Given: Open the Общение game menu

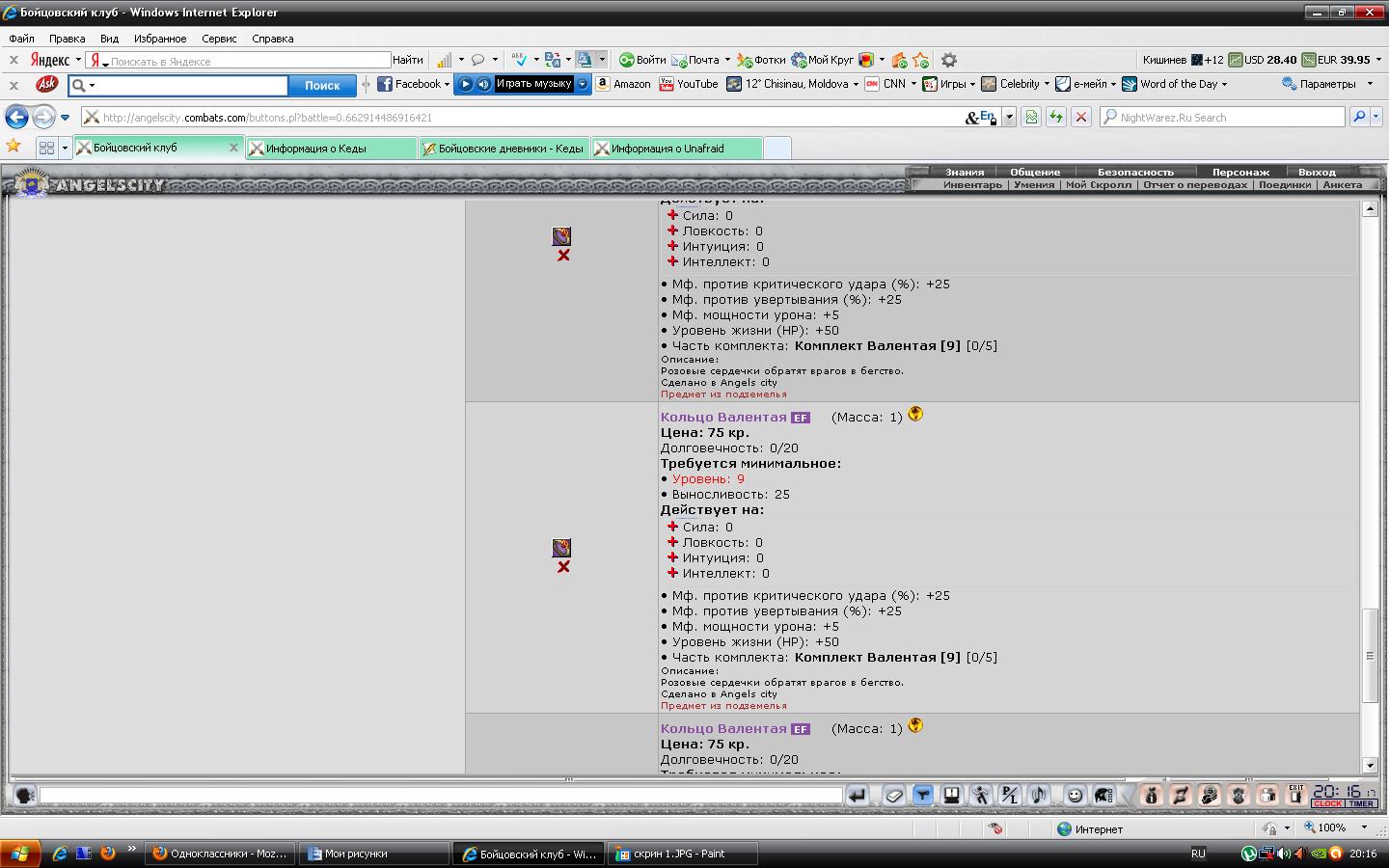Looking at the screenshot, I should point(1035,172).
